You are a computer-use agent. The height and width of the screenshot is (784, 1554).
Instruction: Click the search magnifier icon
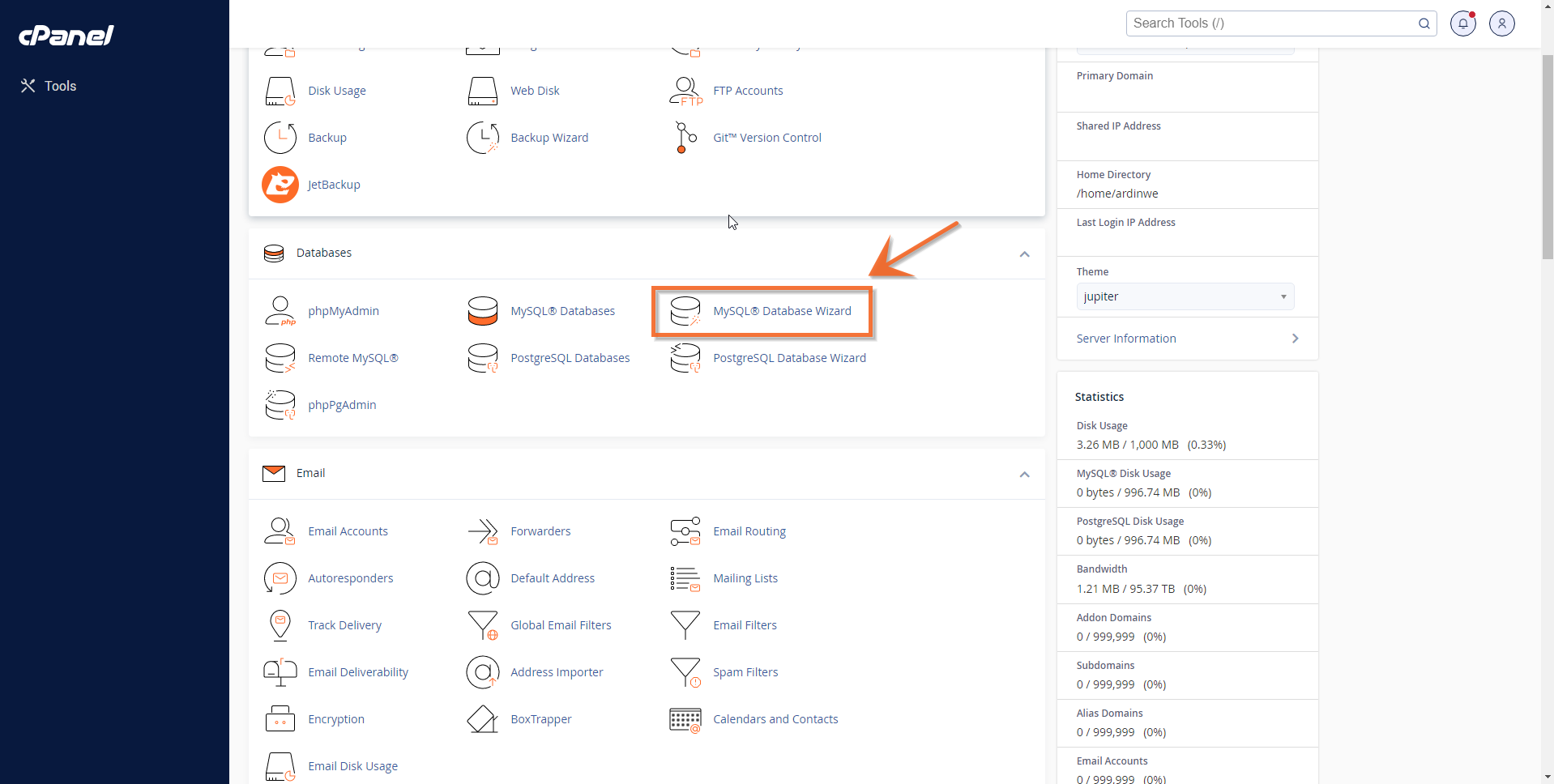[x=1424, y=23]
